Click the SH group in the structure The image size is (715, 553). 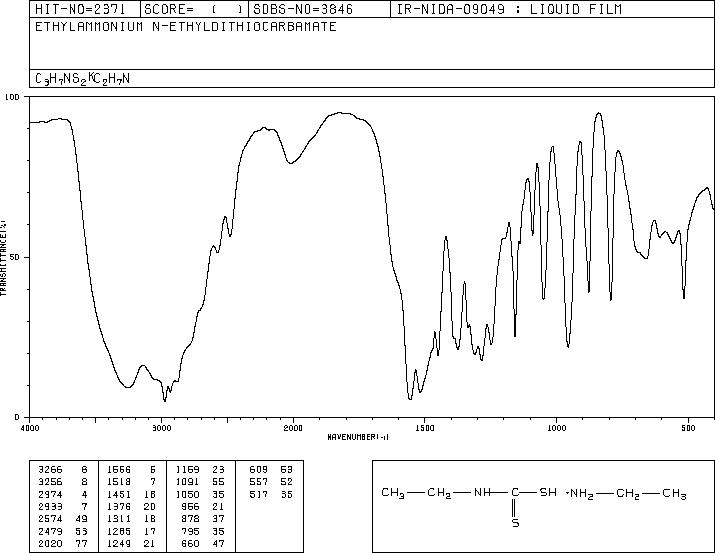(x=548, y=492)
